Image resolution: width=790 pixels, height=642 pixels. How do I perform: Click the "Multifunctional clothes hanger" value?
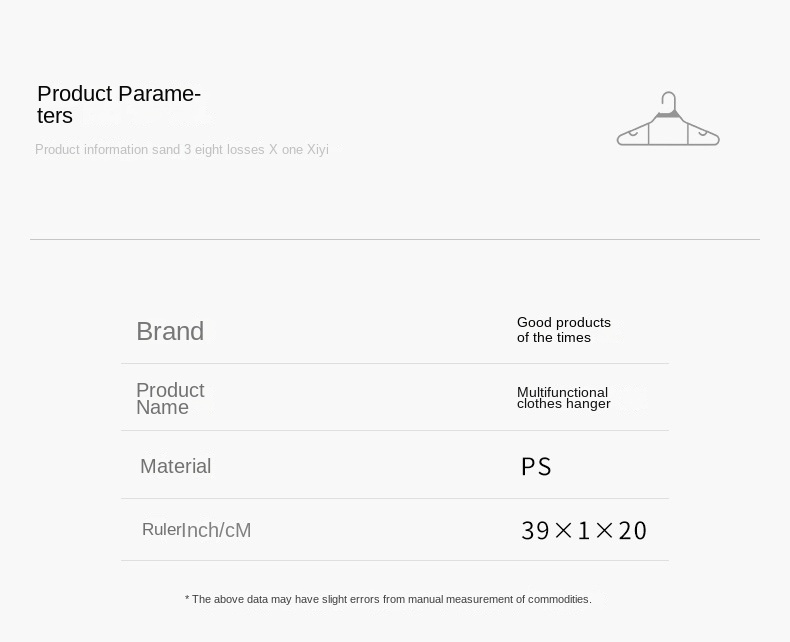coord(563,398)
